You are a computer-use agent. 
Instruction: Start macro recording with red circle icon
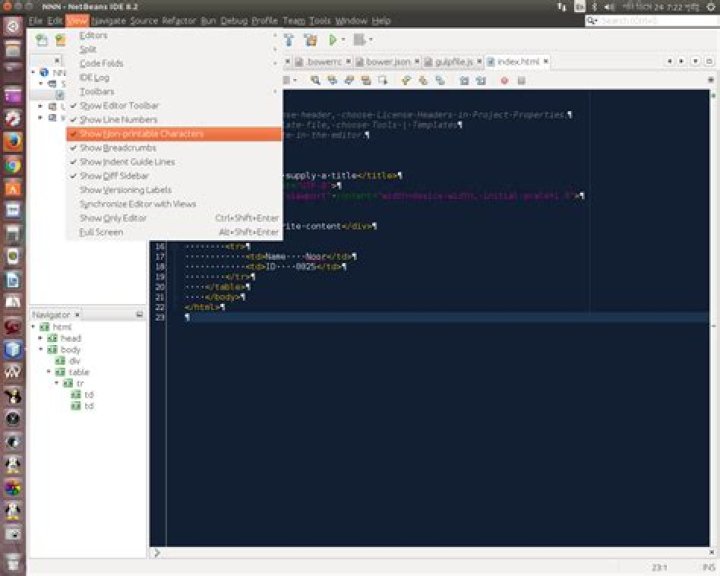[x=504, y=80]
